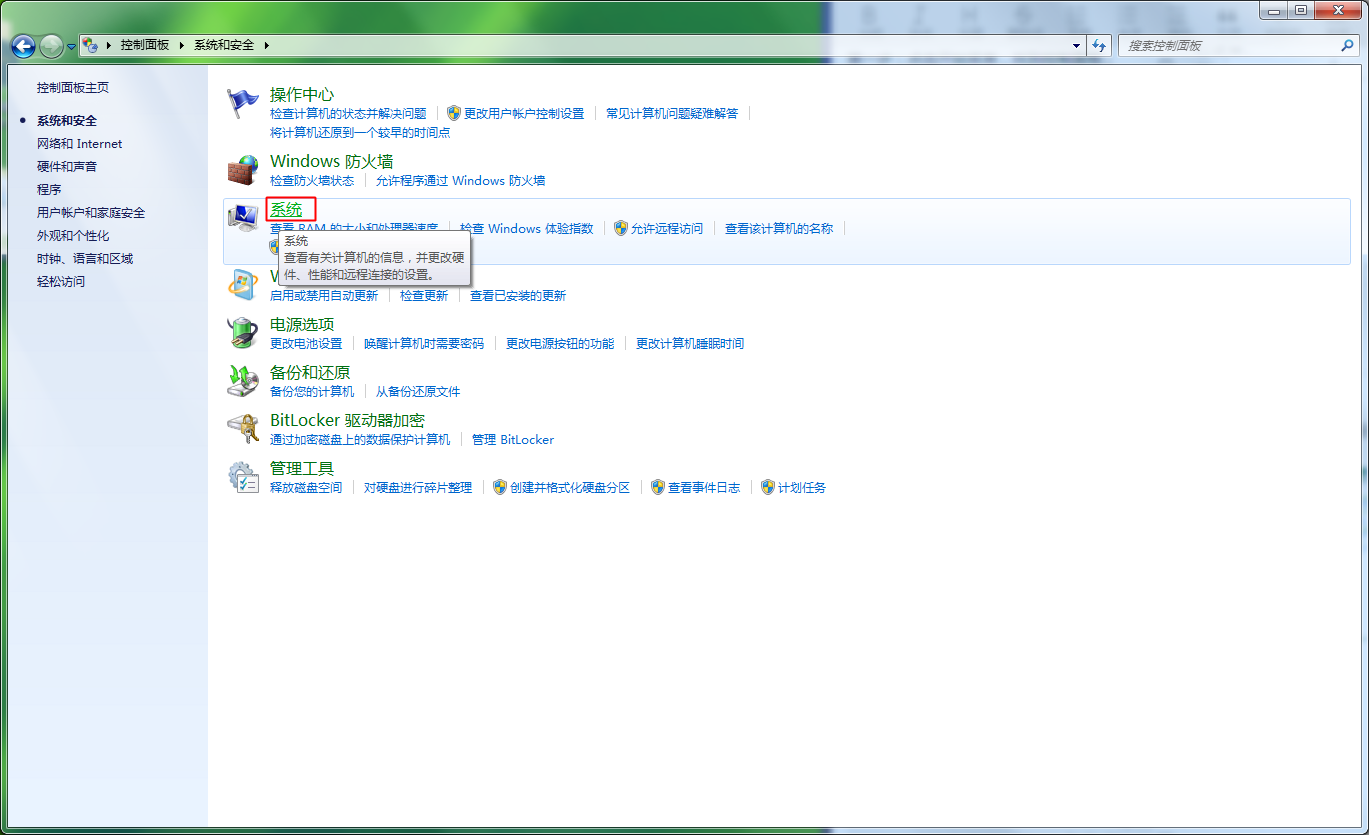This screenshot has height=835, width=1369.
Task: Go back with the Back arrow button
Action: tap(23, 46)
